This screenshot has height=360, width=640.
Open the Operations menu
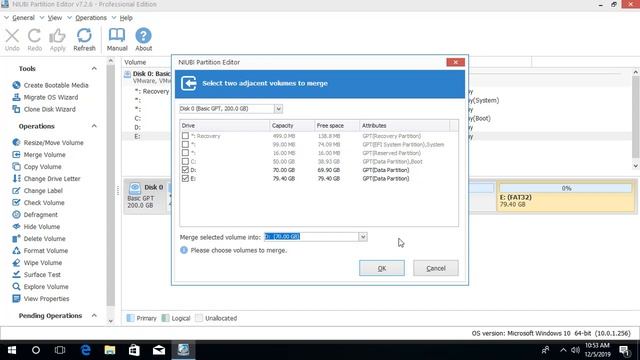coord(91,18)
